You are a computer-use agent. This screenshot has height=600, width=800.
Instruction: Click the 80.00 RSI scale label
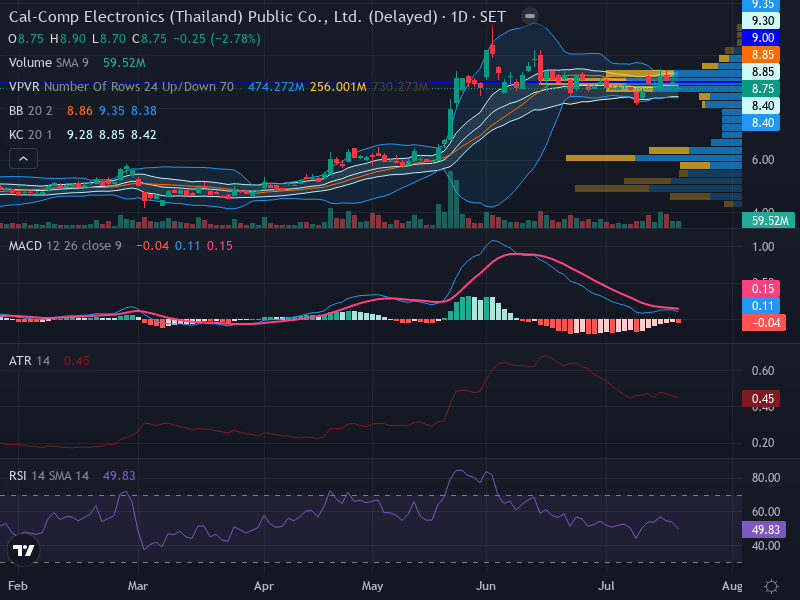coord(766,478)
